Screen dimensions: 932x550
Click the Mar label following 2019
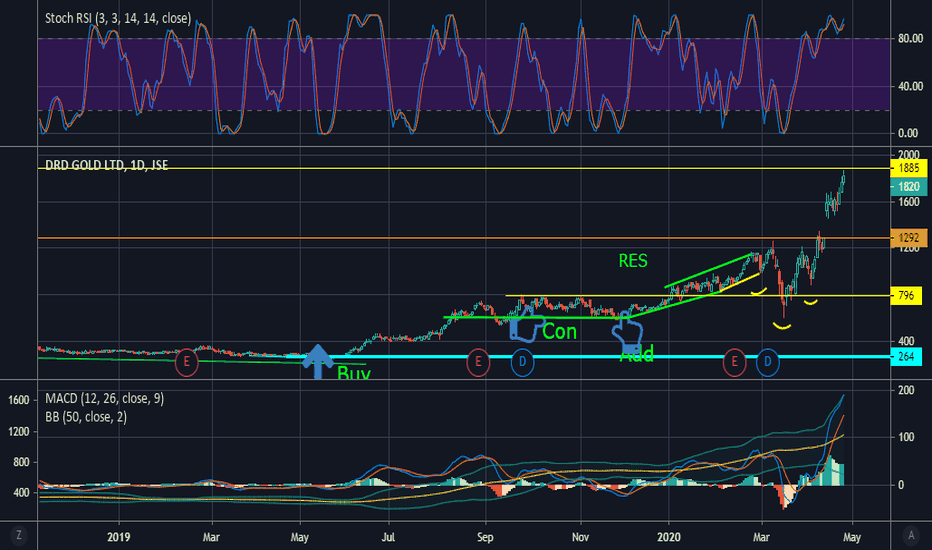coord(211,537)
